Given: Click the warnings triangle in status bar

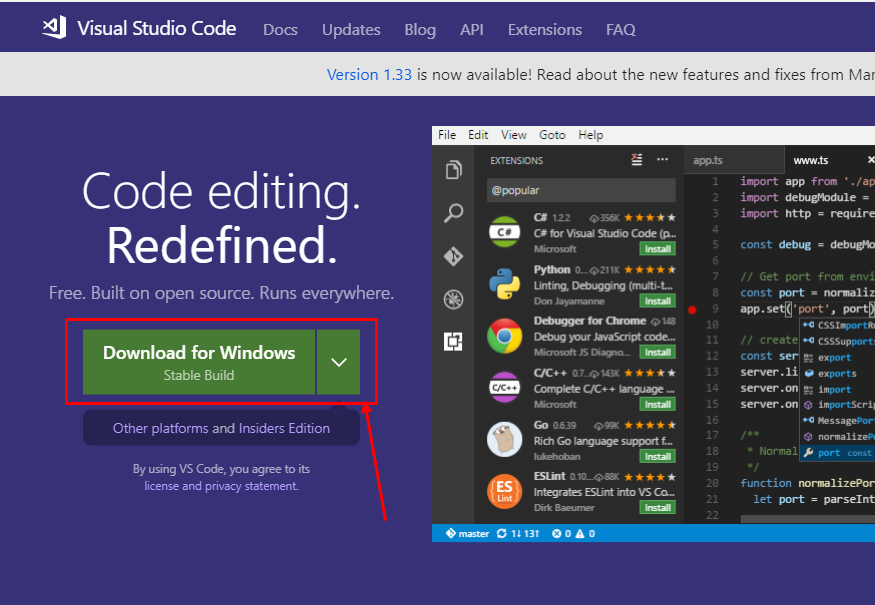Looking at the screenshot, I should [x=580, y=534].
